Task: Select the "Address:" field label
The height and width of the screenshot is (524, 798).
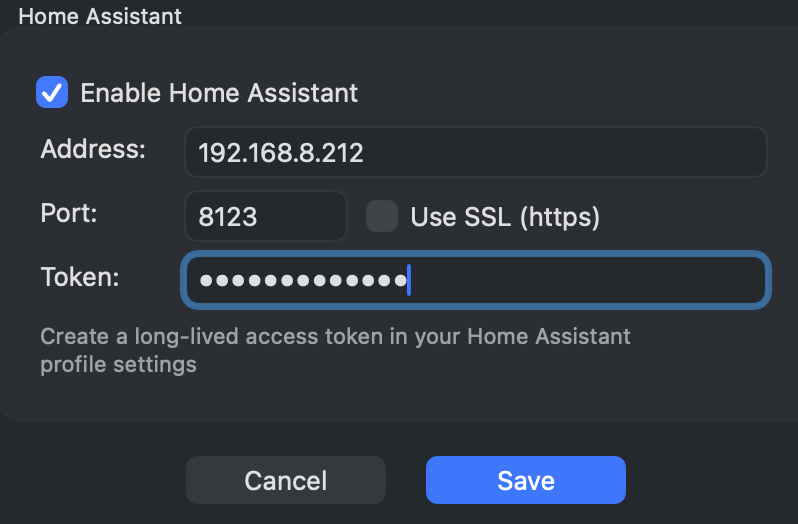Action: click(93, 150)
